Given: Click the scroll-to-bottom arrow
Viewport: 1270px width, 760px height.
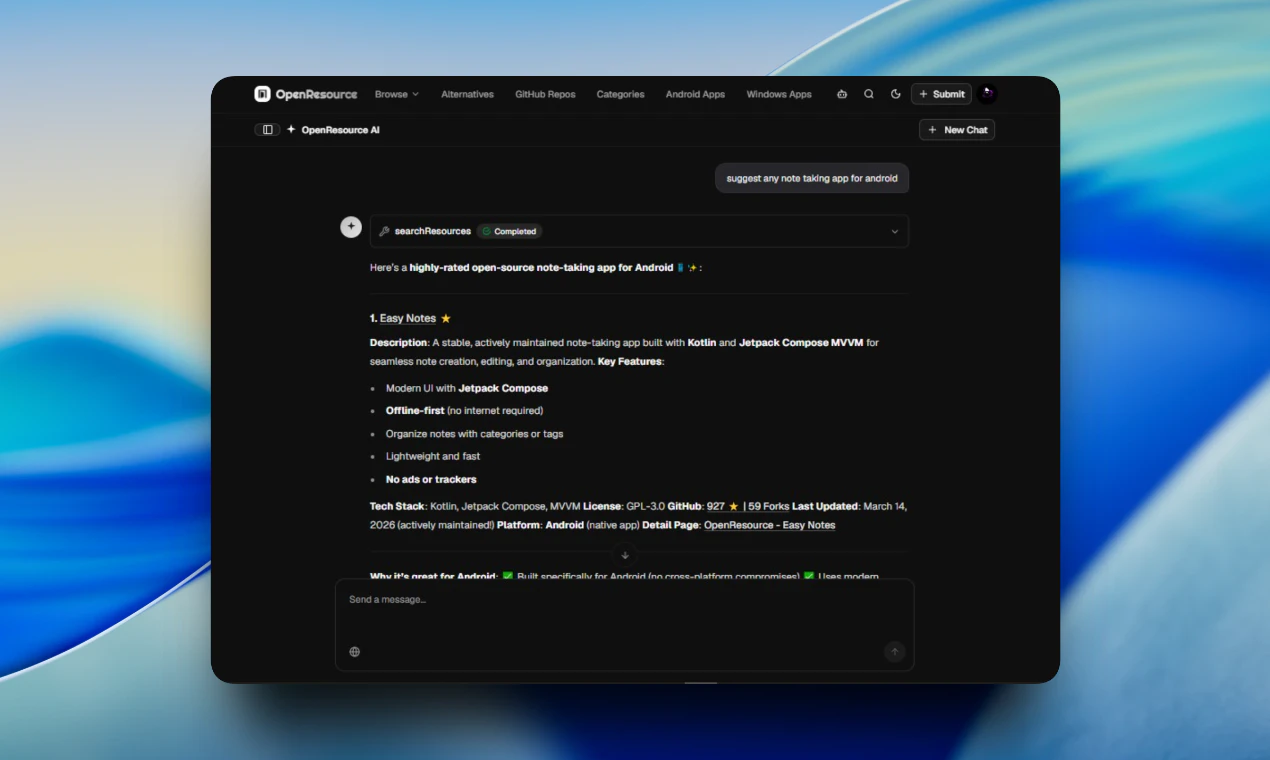Looking at the screenshot, I should pos(624,555).
